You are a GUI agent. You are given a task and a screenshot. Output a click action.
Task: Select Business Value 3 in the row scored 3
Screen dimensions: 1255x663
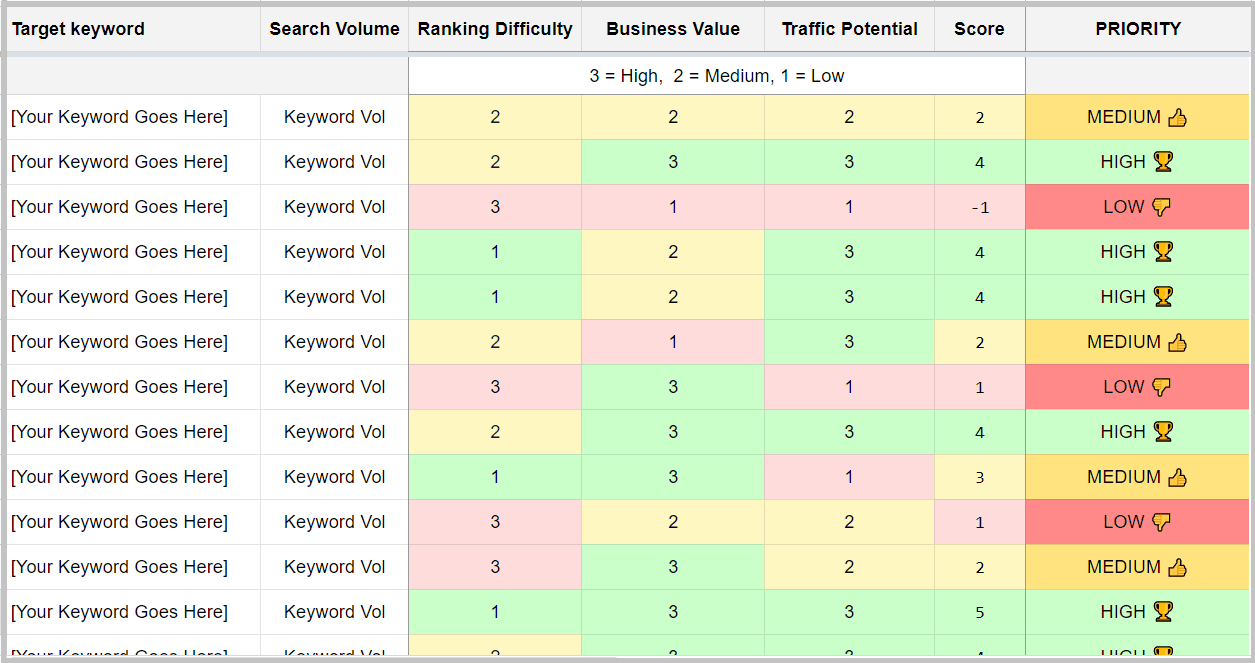tap(673, 477)
